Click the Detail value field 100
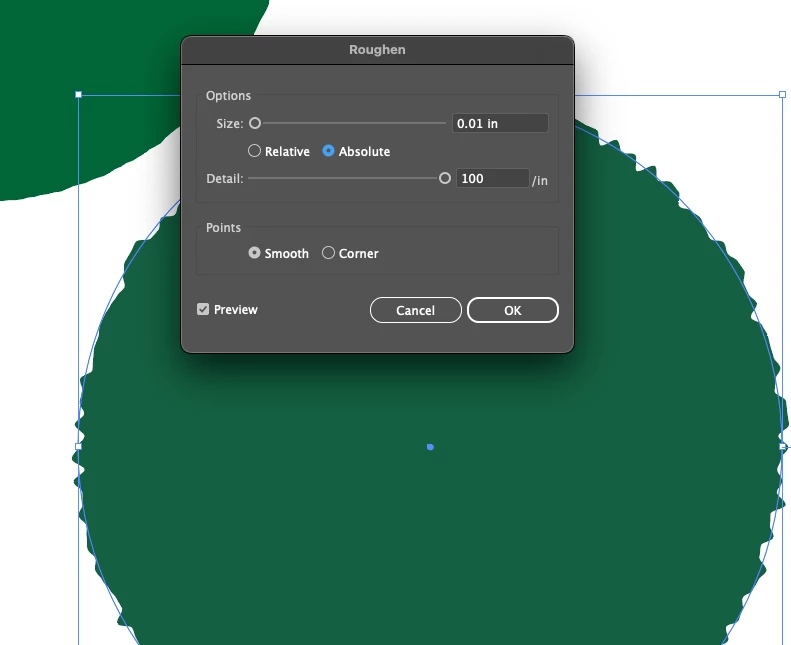Viewport: 791px width, 645px height. 493,179
